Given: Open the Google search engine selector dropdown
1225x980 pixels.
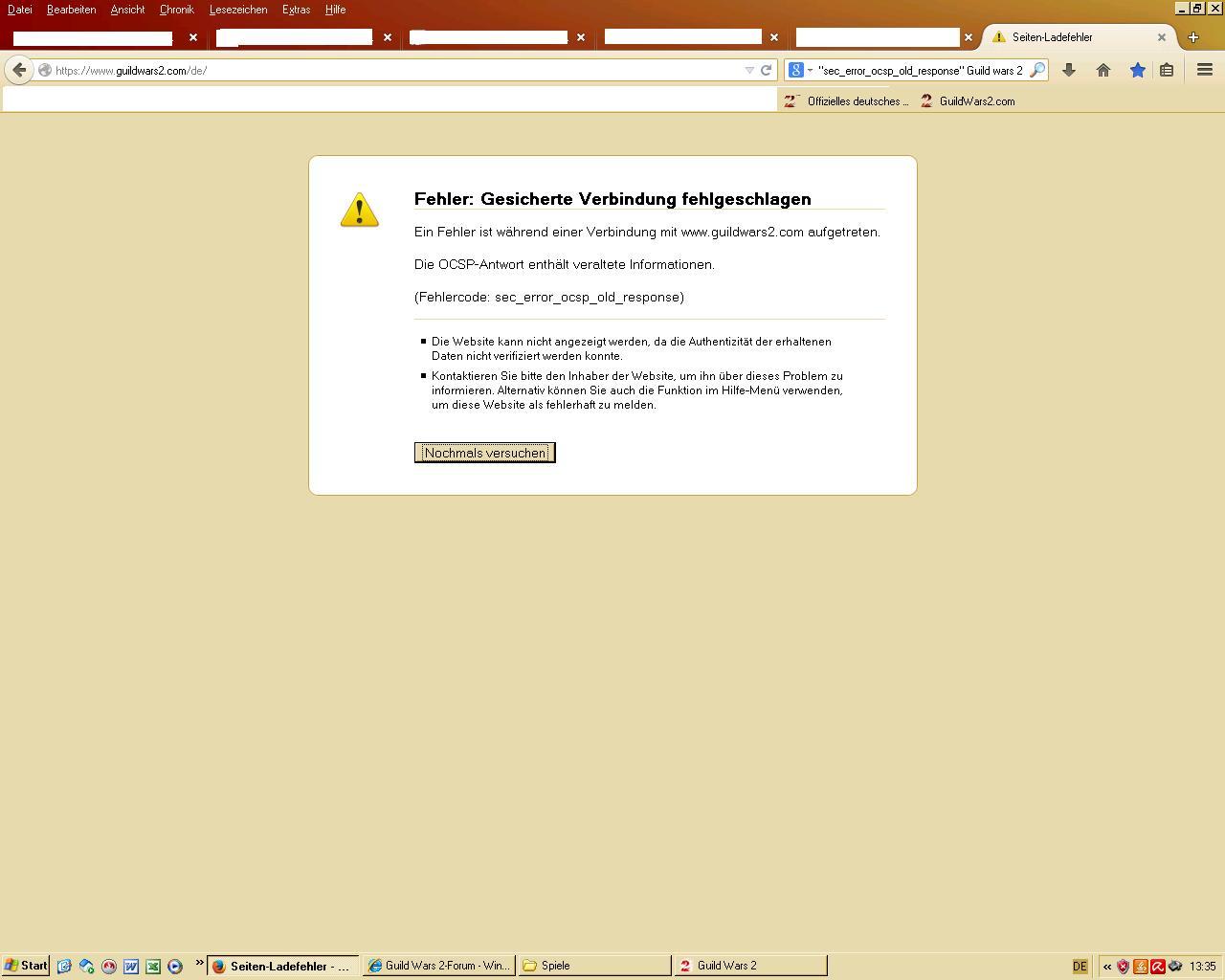Looking at the screenshot, I should point(800,70).
